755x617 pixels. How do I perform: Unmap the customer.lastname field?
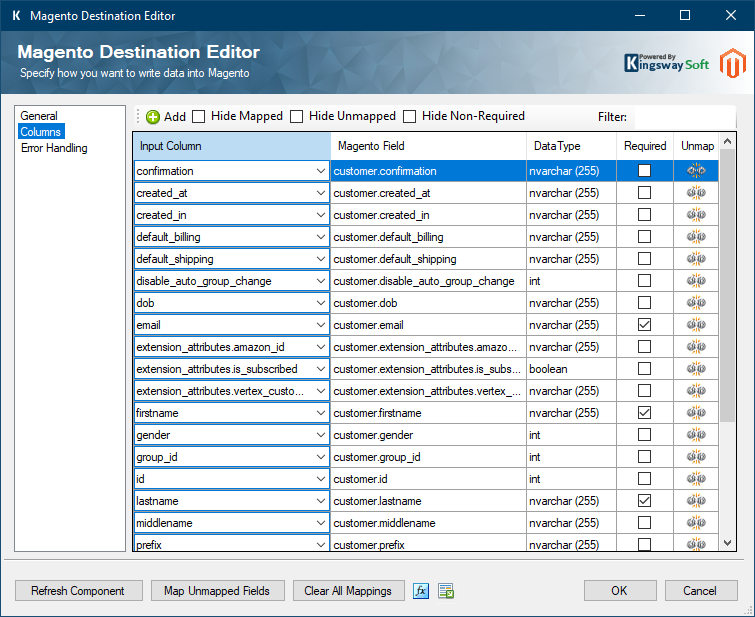coord(696,501)
